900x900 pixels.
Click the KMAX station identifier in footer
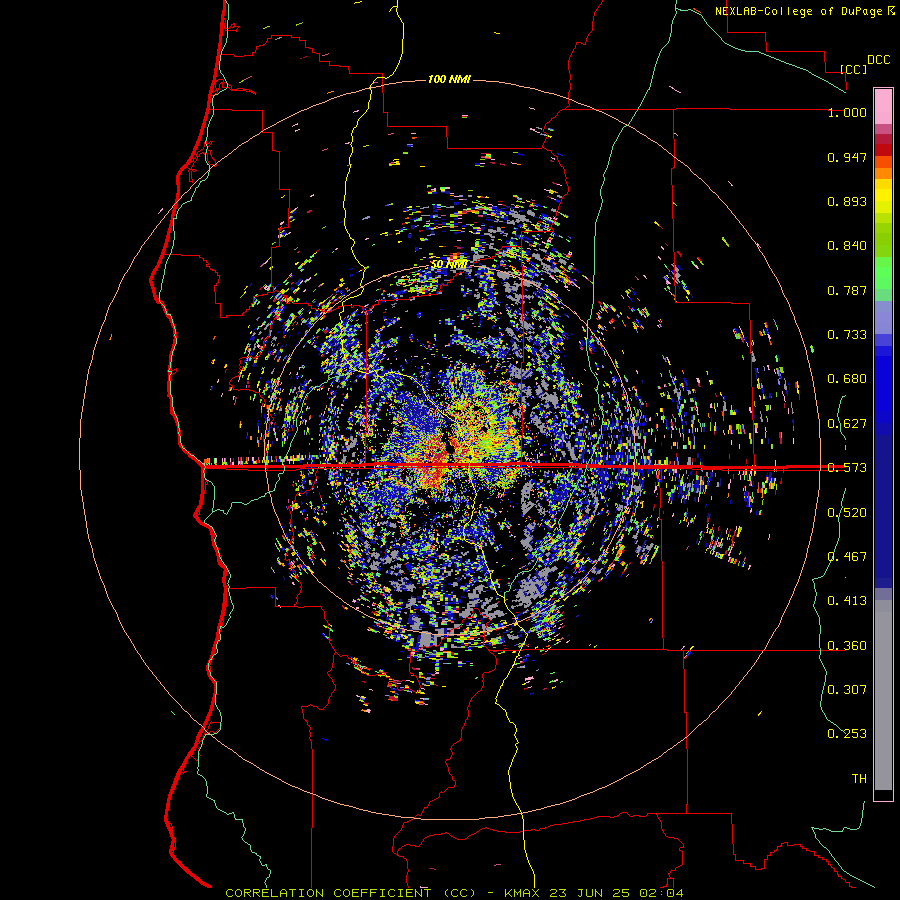point(523,893)
